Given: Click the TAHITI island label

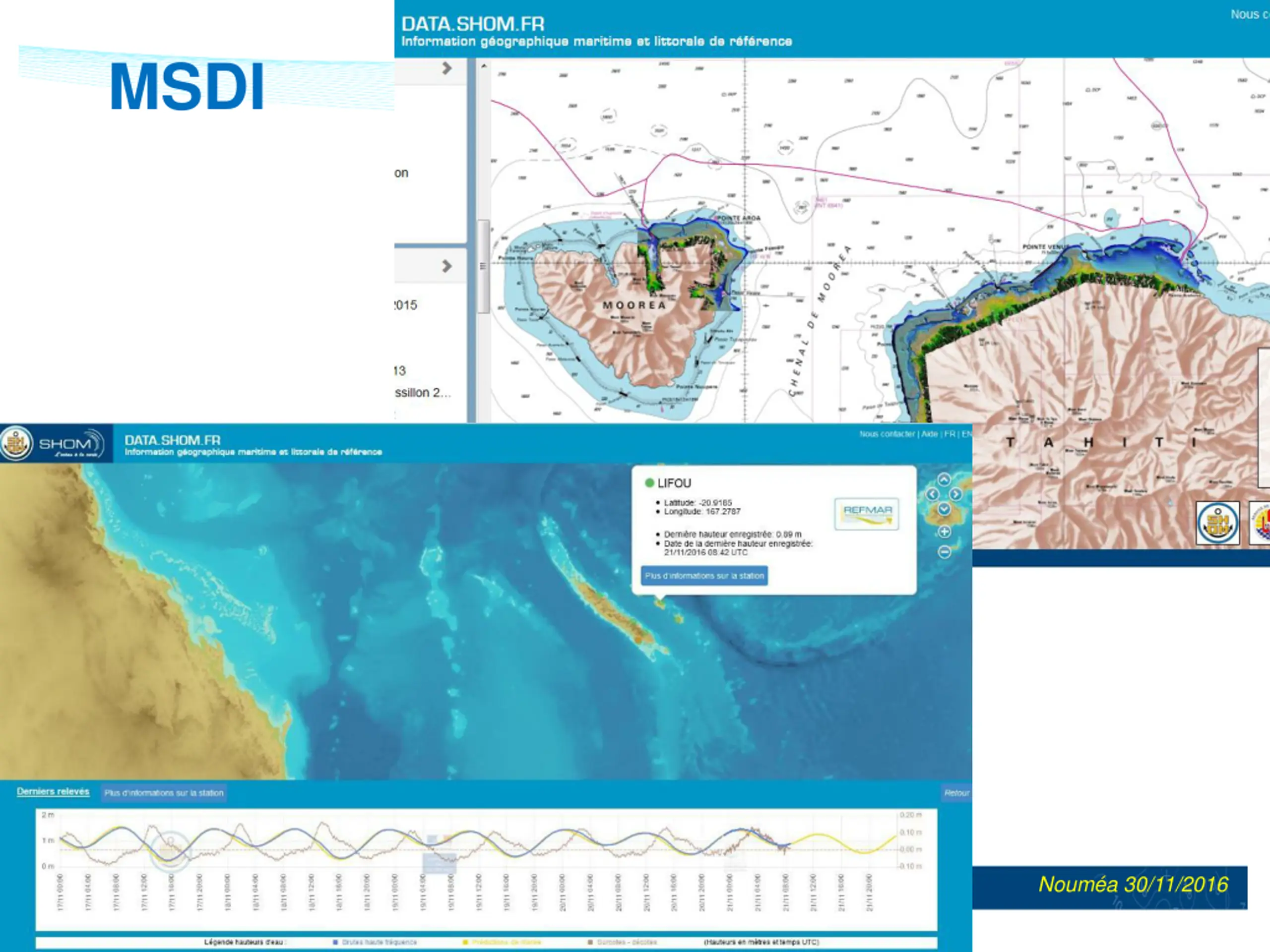Looking at the screenshot, I should coord(1102,442).
